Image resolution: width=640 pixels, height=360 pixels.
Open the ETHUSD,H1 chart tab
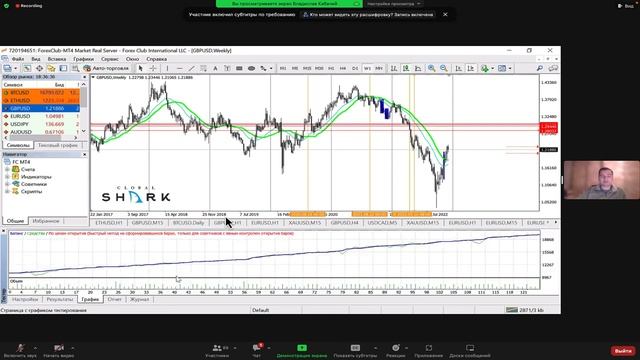point(109,223)
